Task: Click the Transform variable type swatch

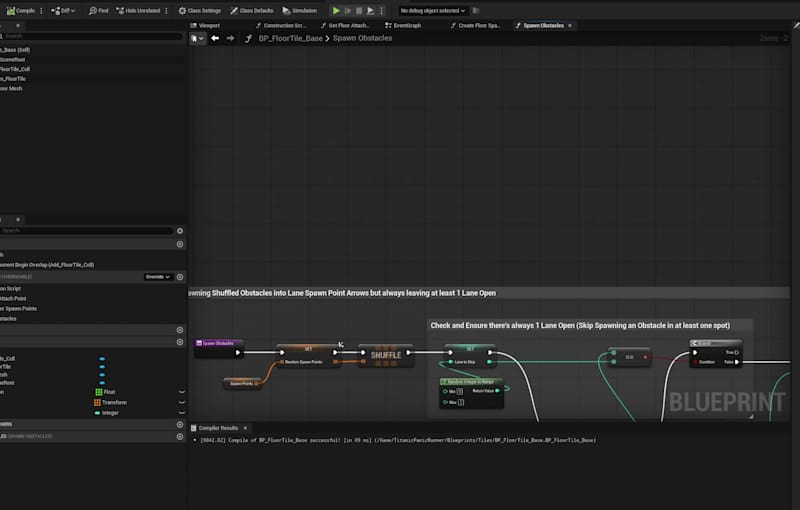Action: point(99,402)
